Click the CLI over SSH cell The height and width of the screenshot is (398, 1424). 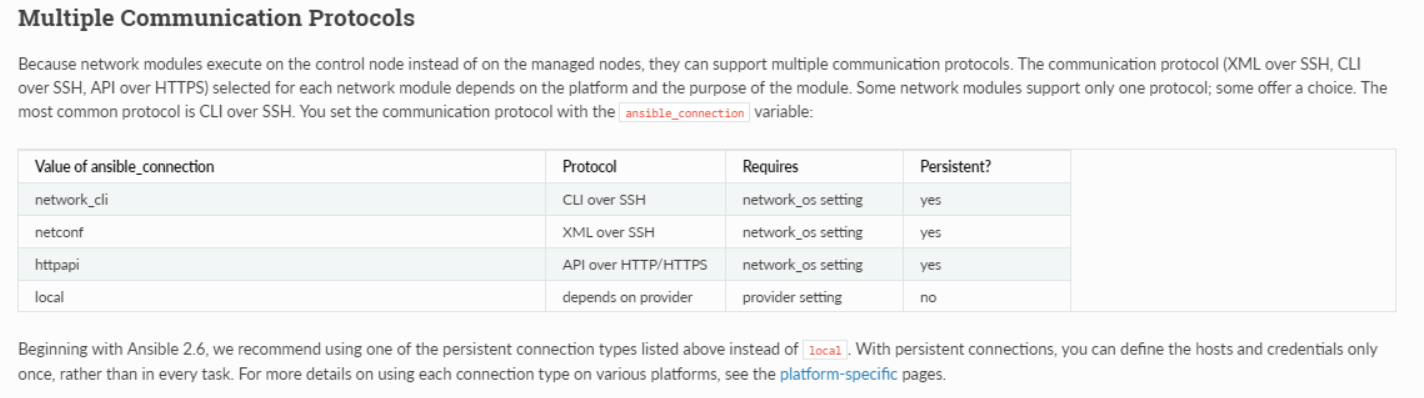pyautogui.click(x=636, y=200)
